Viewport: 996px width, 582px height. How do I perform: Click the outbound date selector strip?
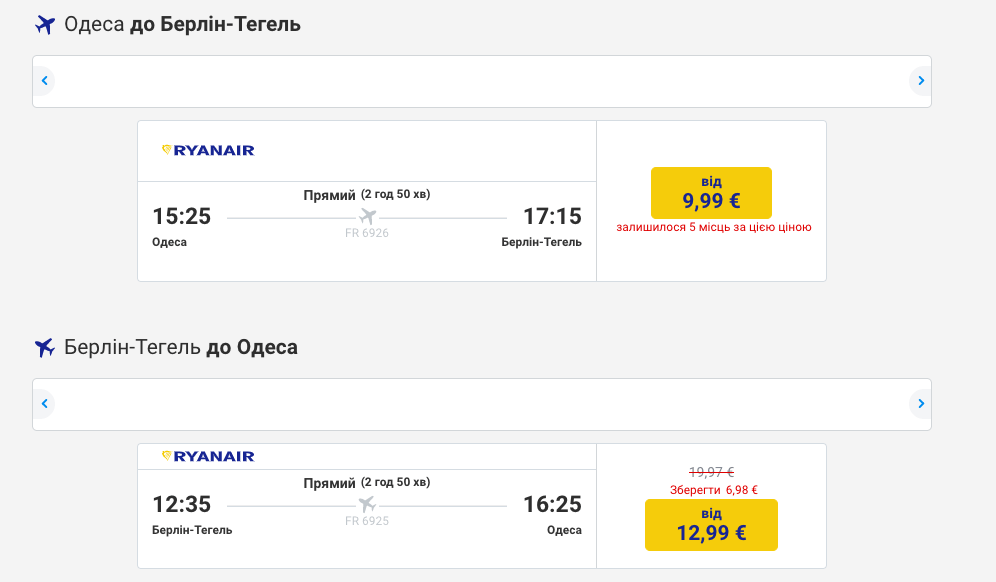(x=482, y=81)
